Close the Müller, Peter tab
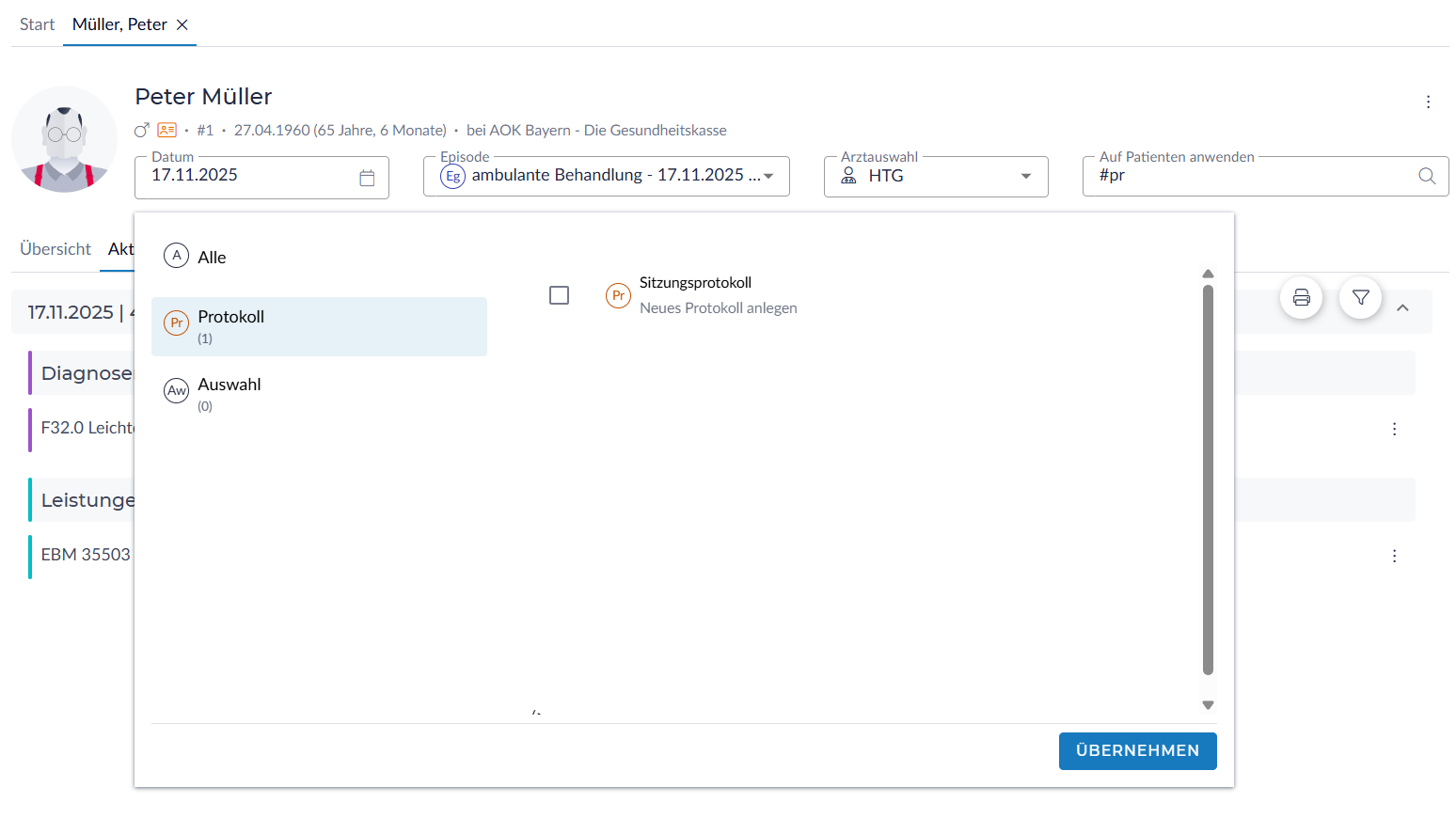This screenshot has width=1456, height=818. pyautogui.click(x=182, y=24)
